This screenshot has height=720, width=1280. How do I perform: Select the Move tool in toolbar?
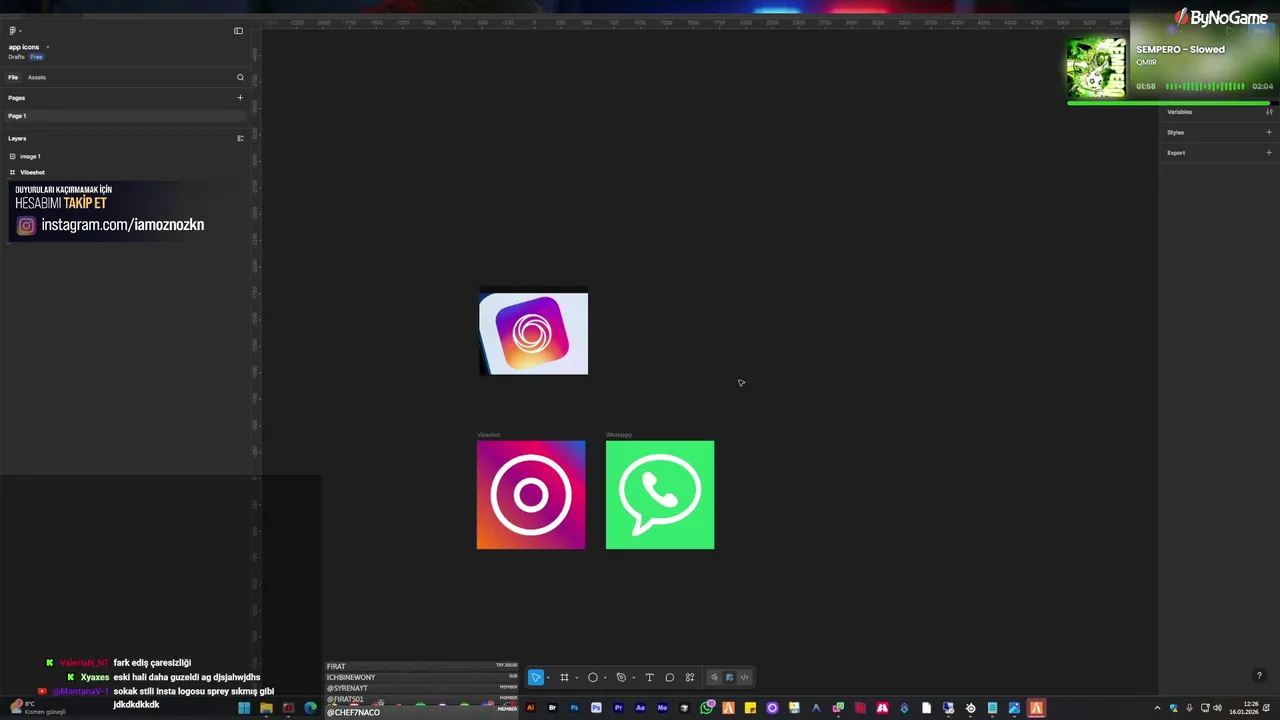tap(535, 677)
